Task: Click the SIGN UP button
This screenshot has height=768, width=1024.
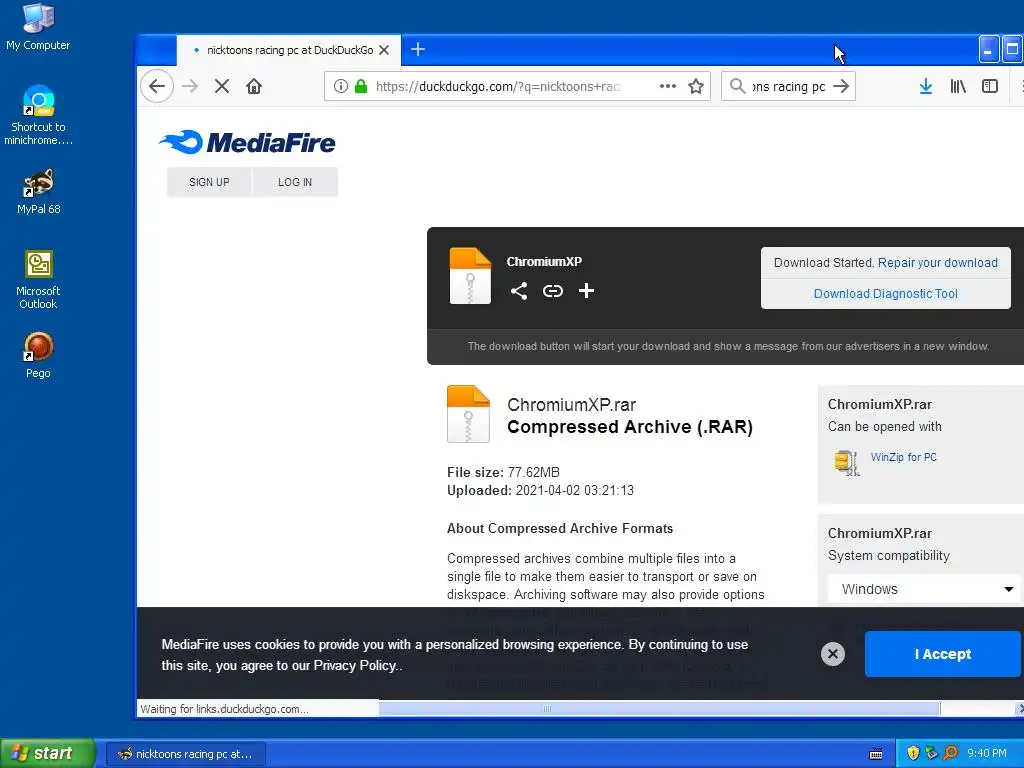Action: [209, 182]
